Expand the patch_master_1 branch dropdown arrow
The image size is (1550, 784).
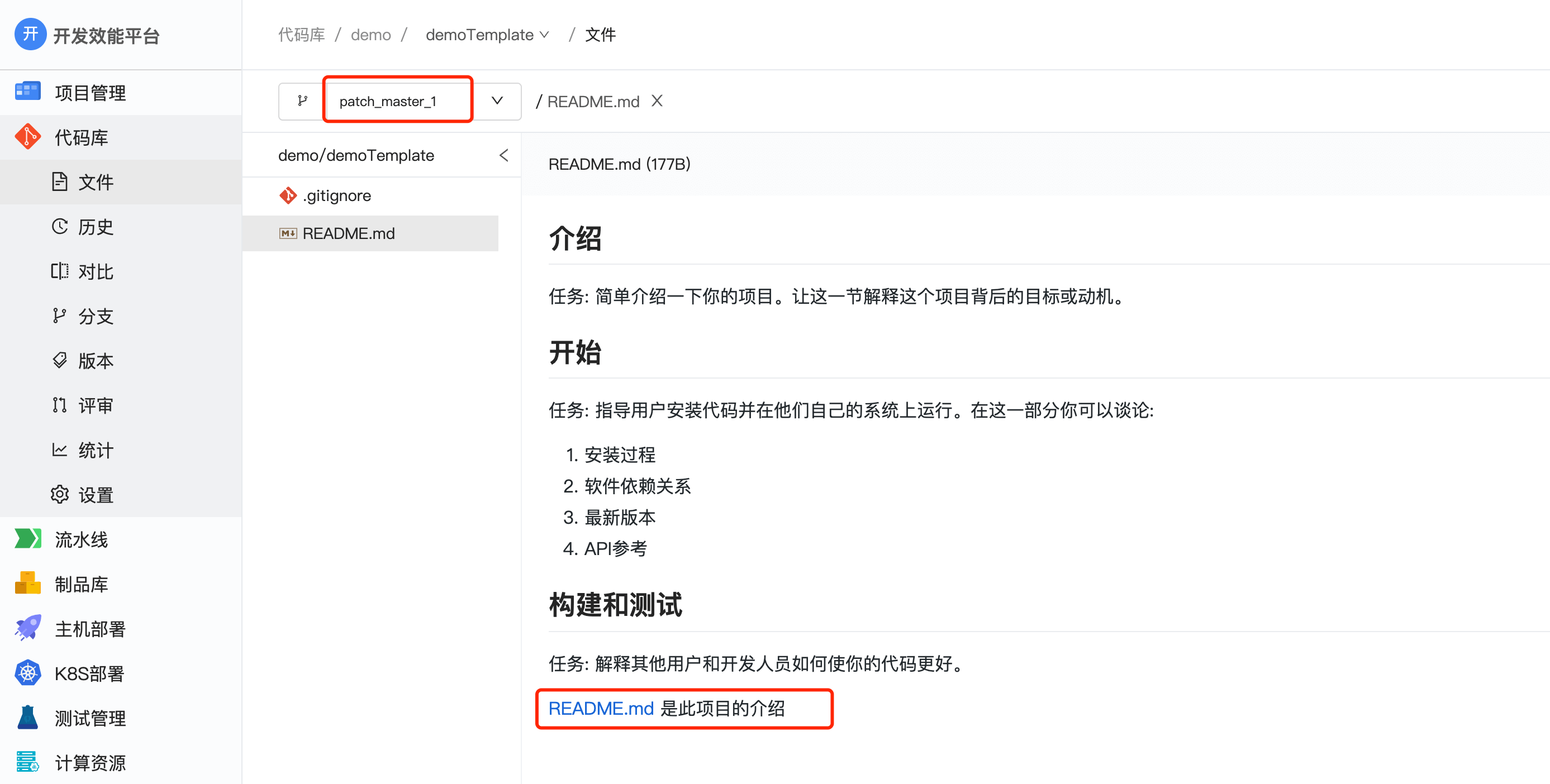click(x=497, y=101)
